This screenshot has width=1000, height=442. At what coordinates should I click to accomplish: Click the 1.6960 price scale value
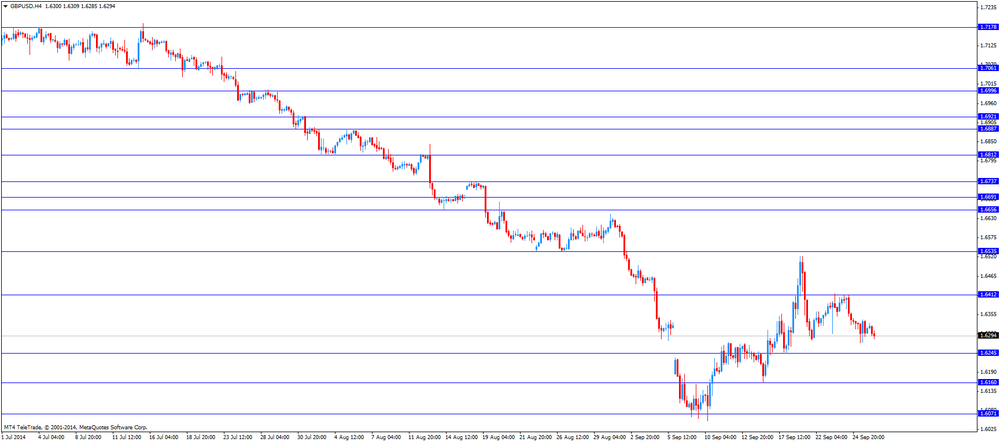click(x=989, y=103)
